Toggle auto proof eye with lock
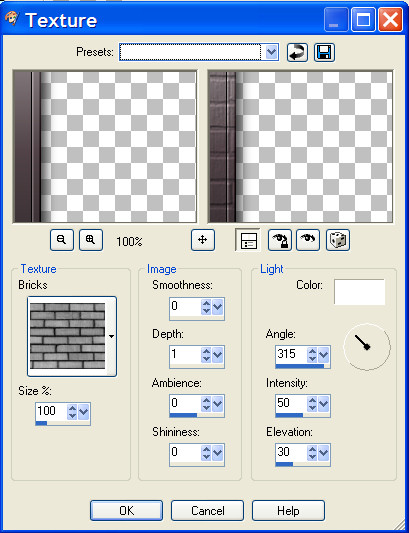Viewport: 409px width, 533px height. pos(279,240)
